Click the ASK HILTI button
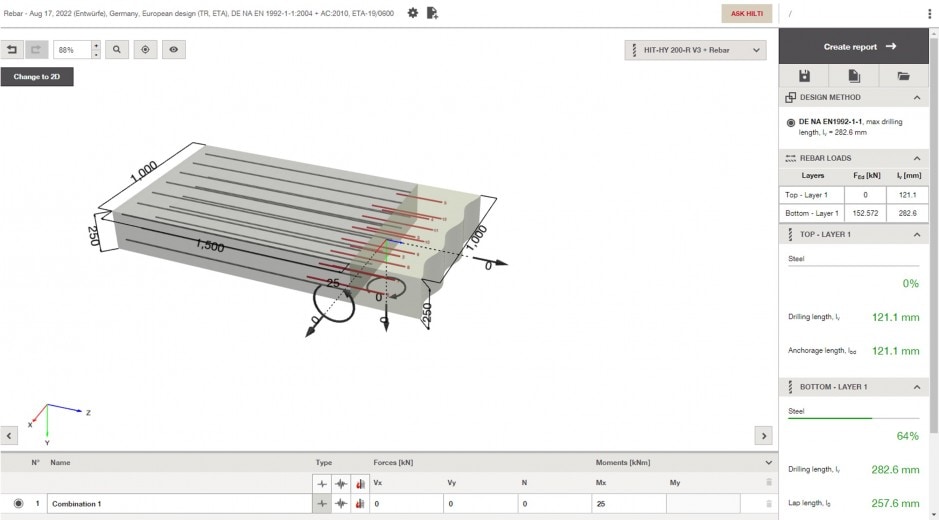This screenshot has height=520, width=939. click(746, 13)
